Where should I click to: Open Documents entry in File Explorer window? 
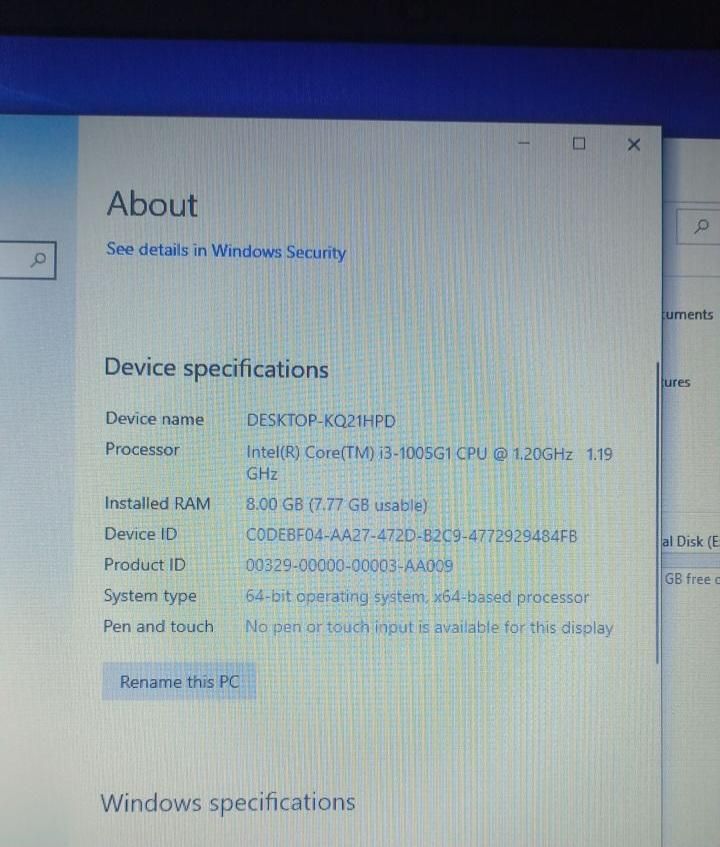689,314
